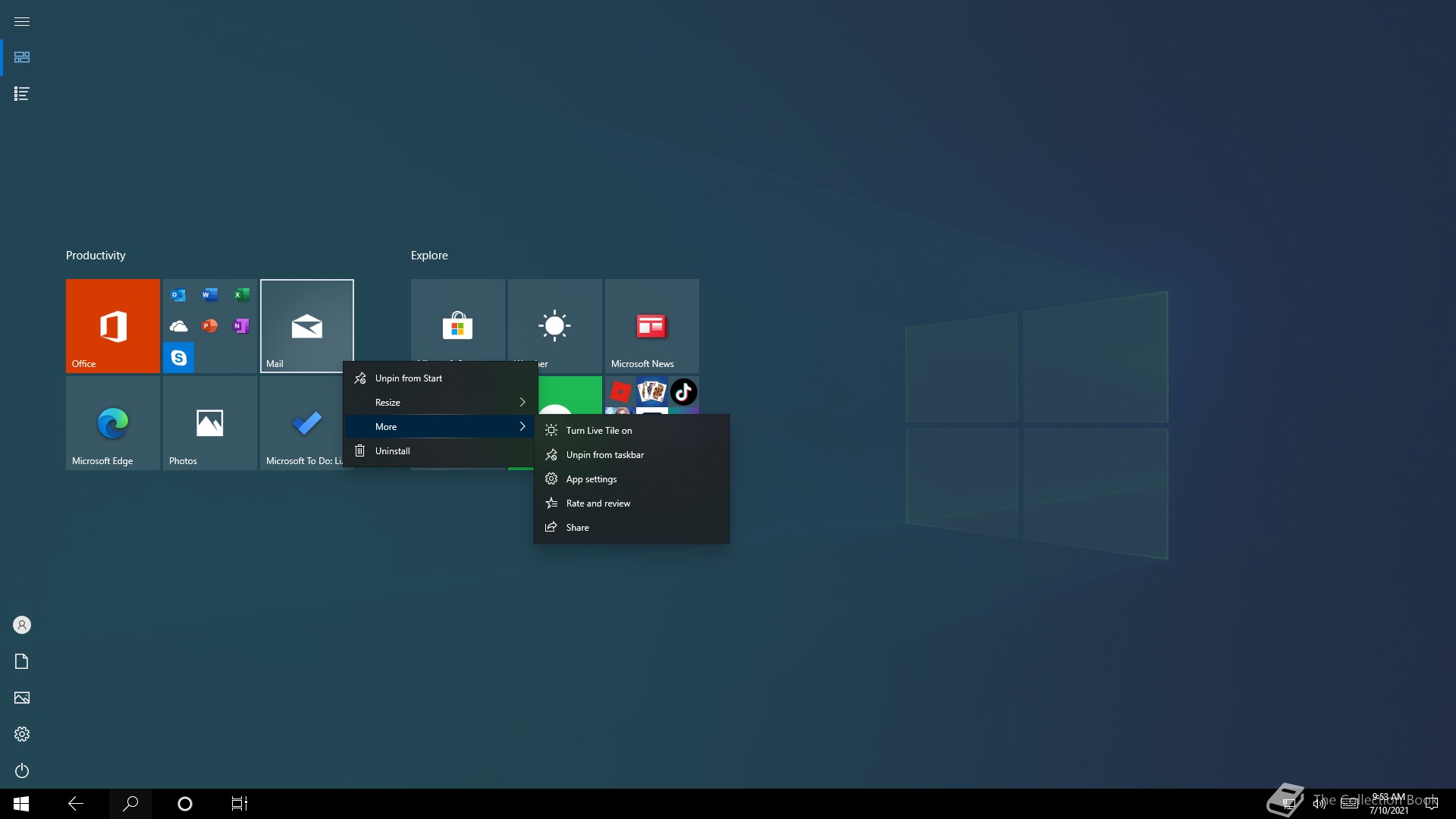Open the Photos tile
Screen dimensions: 1456x819
pyautogui.click(x=210, y=423)
